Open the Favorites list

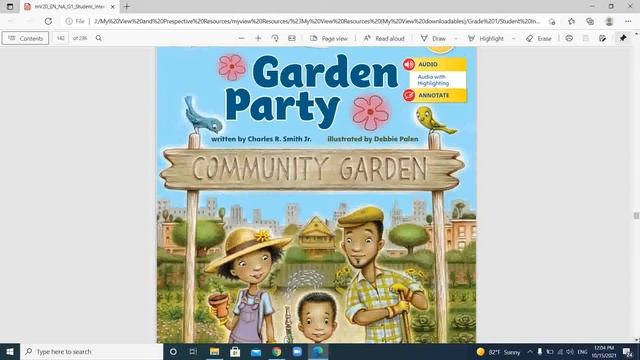(x=571, y=21)
